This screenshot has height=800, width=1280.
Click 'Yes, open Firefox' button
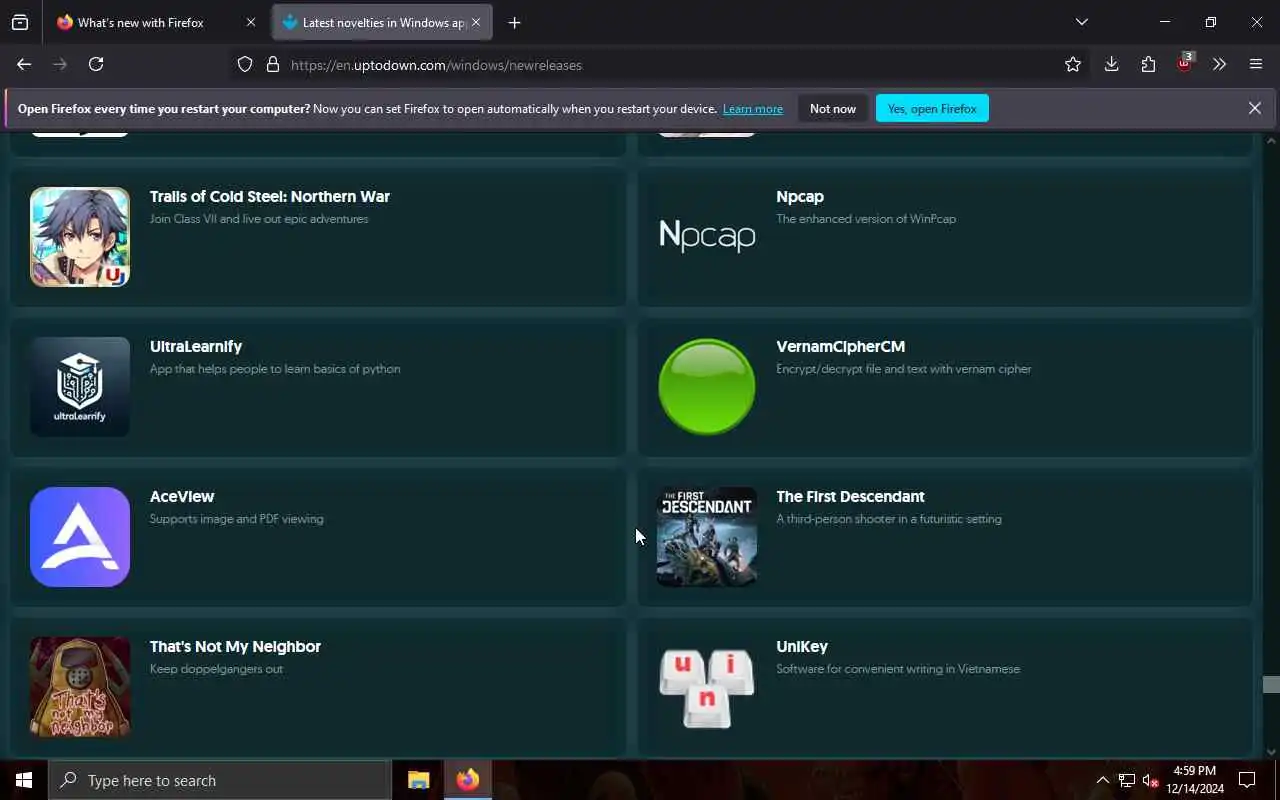[932, 108]
